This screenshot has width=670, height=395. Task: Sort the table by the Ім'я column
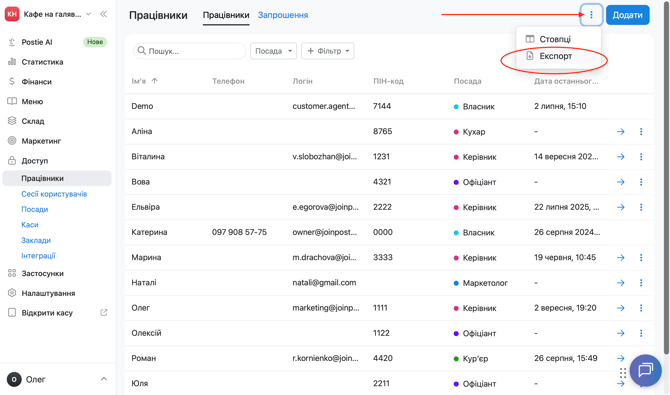click(144, 81)
